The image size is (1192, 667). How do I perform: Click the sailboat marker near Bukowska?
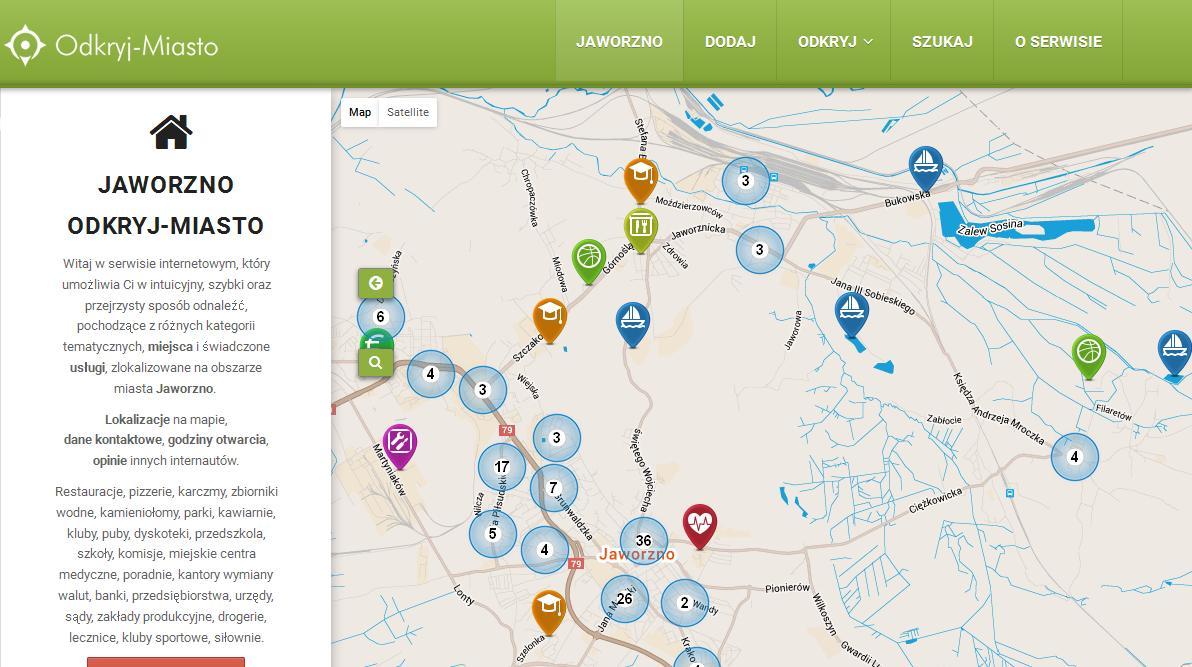point(926,165)
